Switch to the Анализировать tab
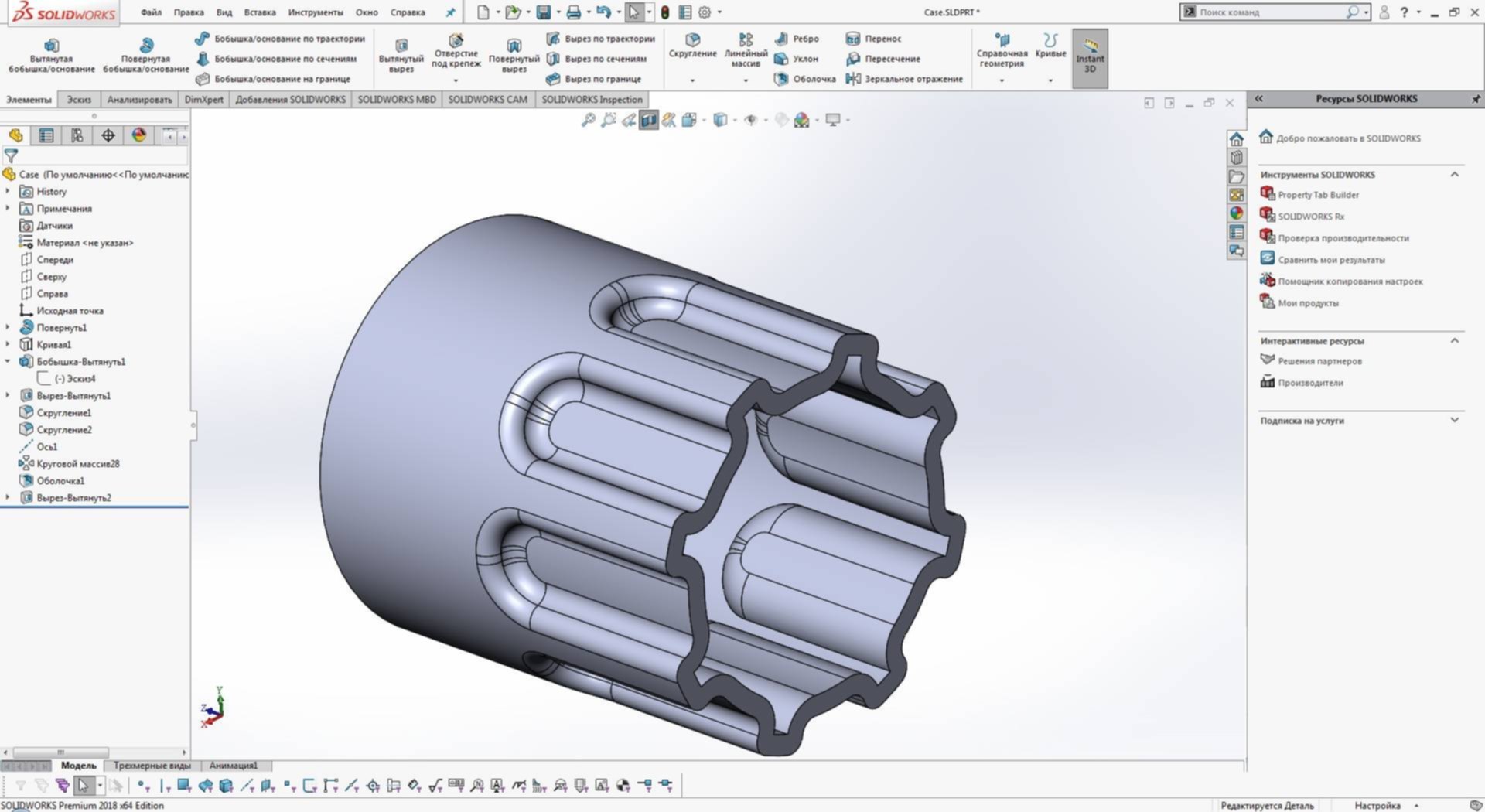The height and width of the screenshot is (812, 1485). 139,99
